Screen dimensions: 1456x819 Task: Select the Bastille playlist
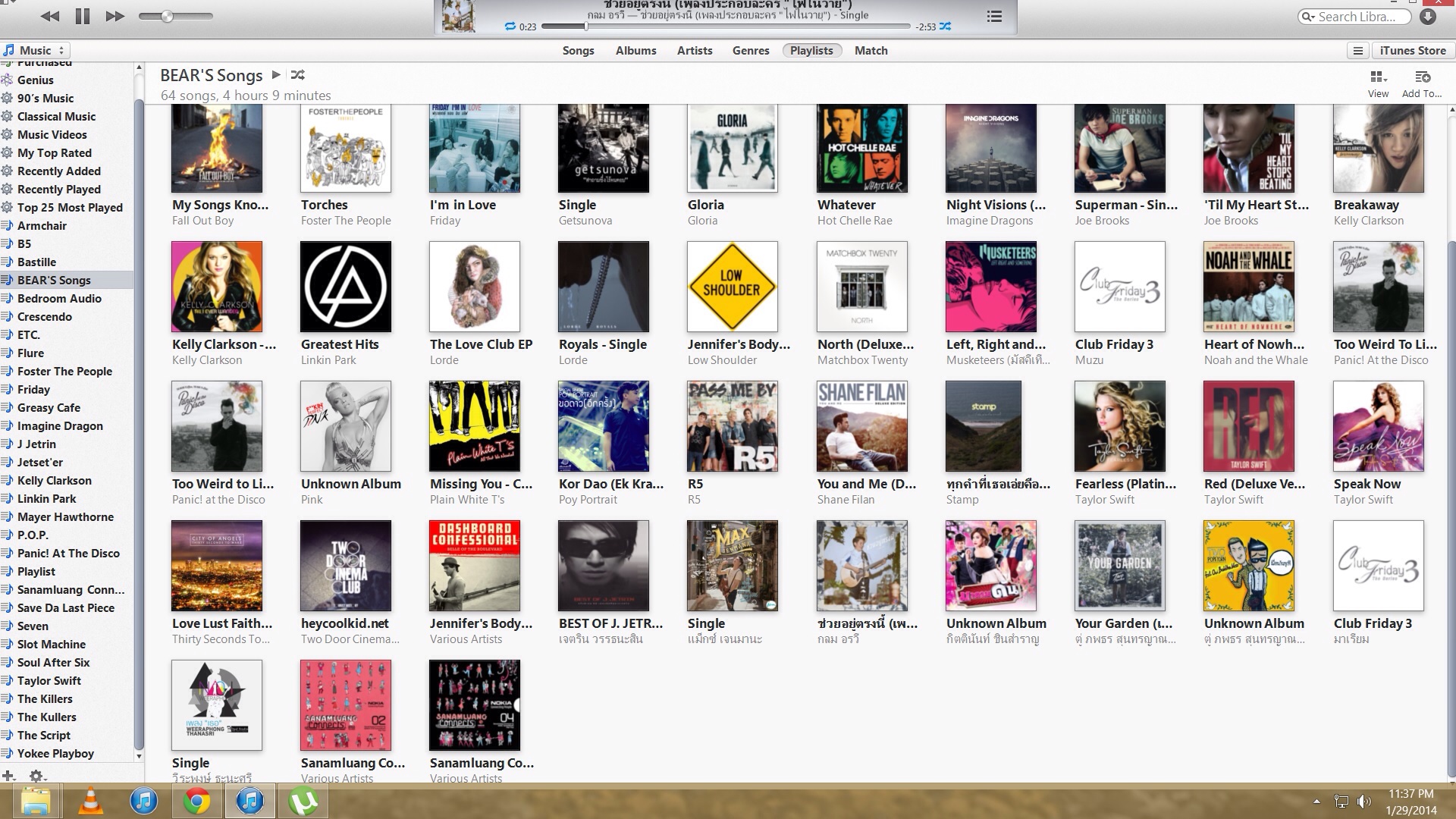pyautogui.click(x=36, y=262)
